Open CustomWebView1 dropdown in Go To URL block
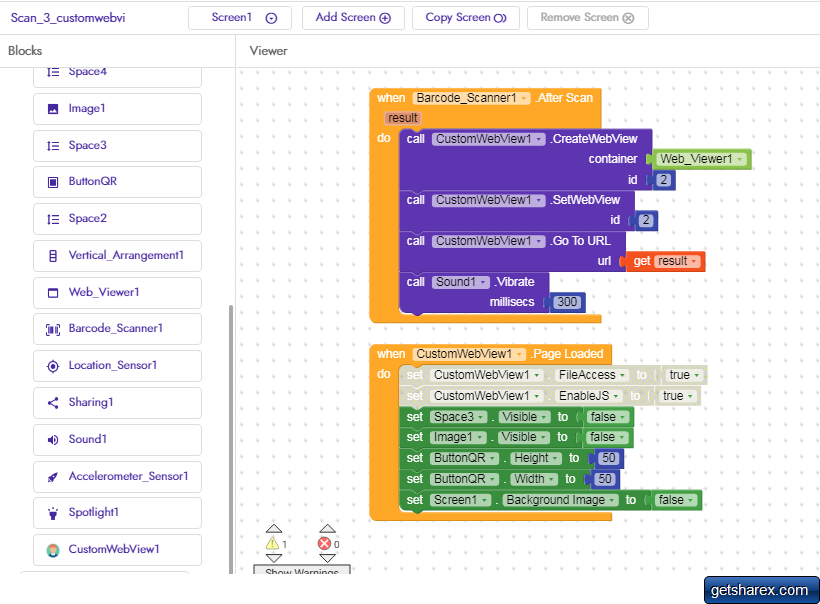 tap(488, 241)
